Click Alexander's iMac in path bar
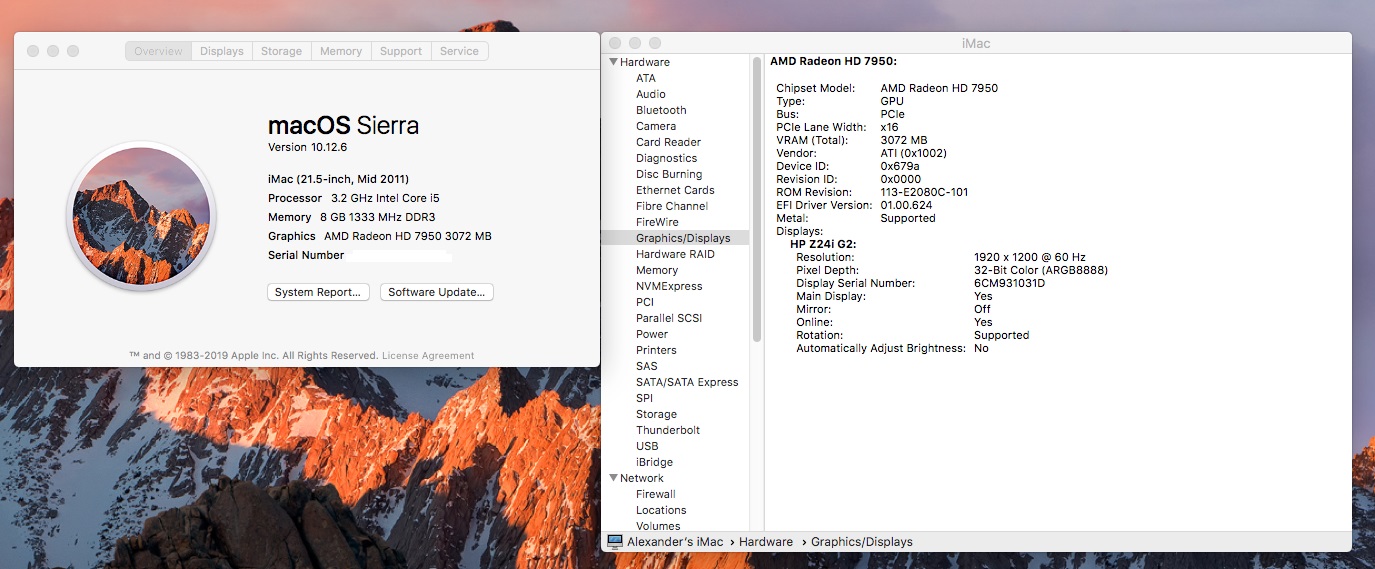The width and height of the screenshot is (1375, 569). pyautogui.click(x=676, y=542)
